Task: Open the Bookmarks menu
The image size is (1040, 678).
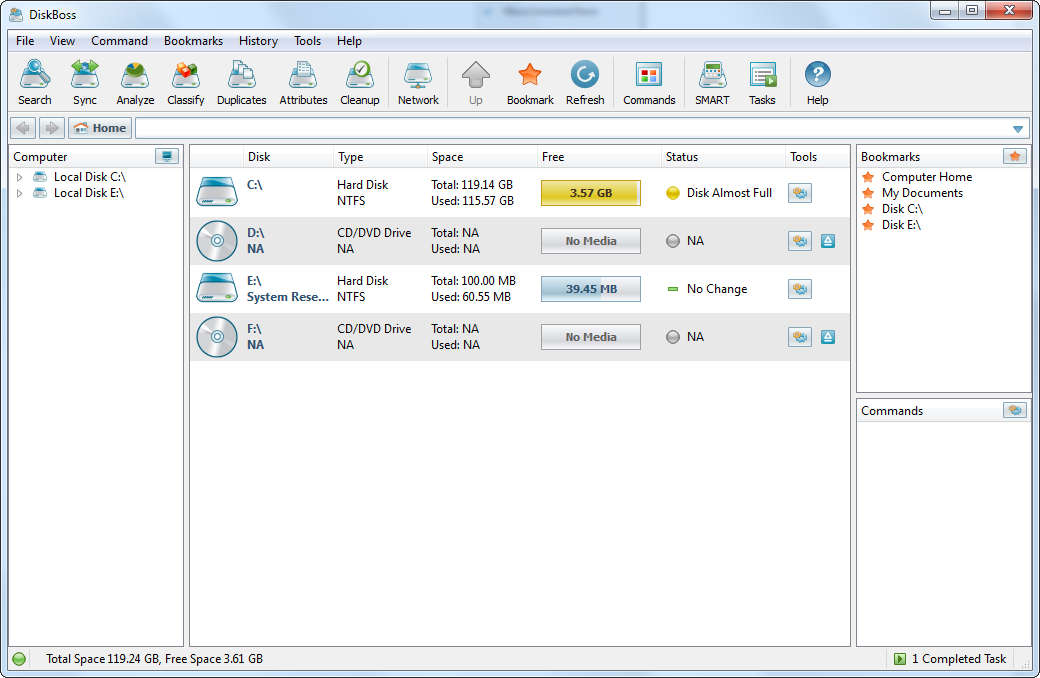Action: [193, 40]
